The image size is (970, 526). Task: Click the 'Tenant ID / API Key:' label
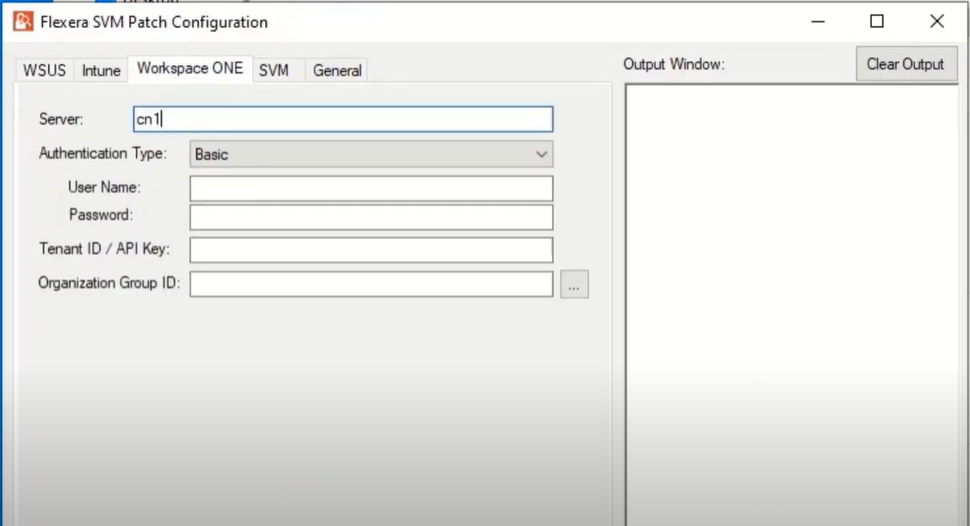point(104,249)
